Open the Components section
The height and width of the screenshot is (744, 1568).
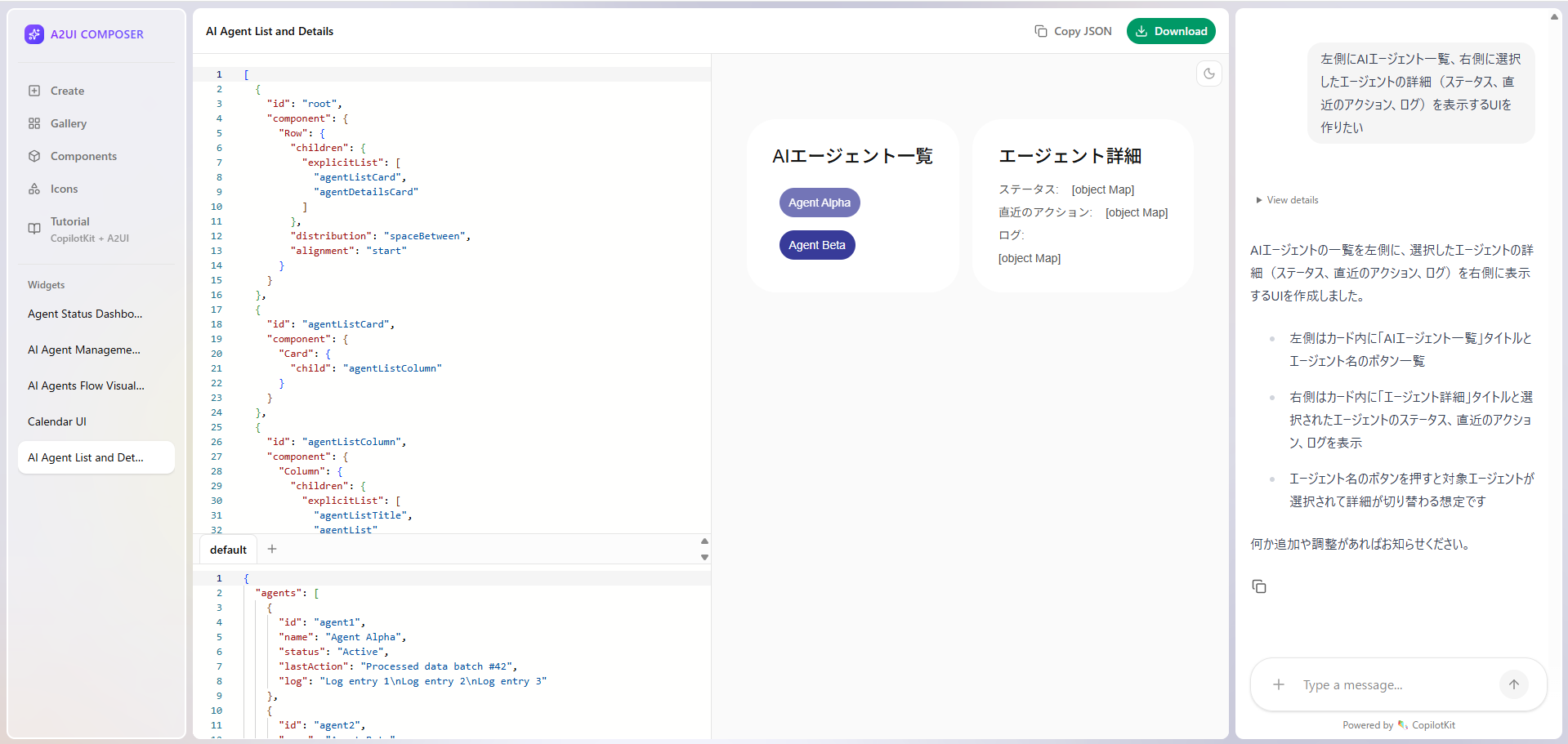pos(83,156)
